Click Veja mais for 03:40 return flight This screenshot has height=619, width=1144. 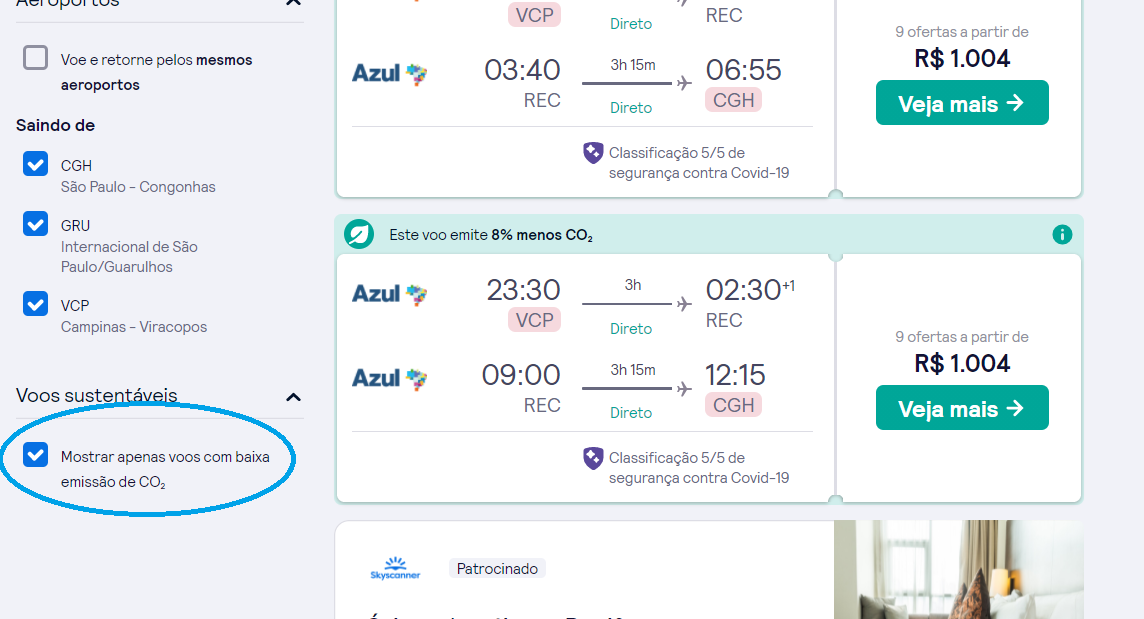pos(961,103)
